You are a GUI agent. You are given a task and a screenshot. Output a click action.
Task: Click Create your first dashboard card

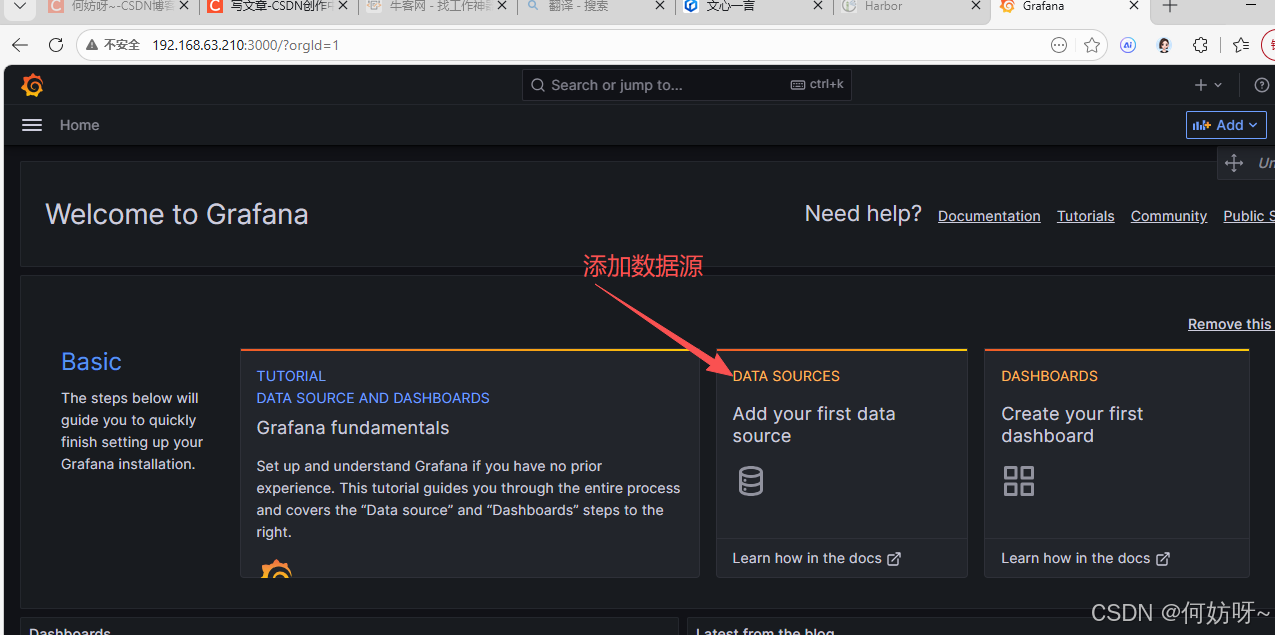pos(1116,463)
